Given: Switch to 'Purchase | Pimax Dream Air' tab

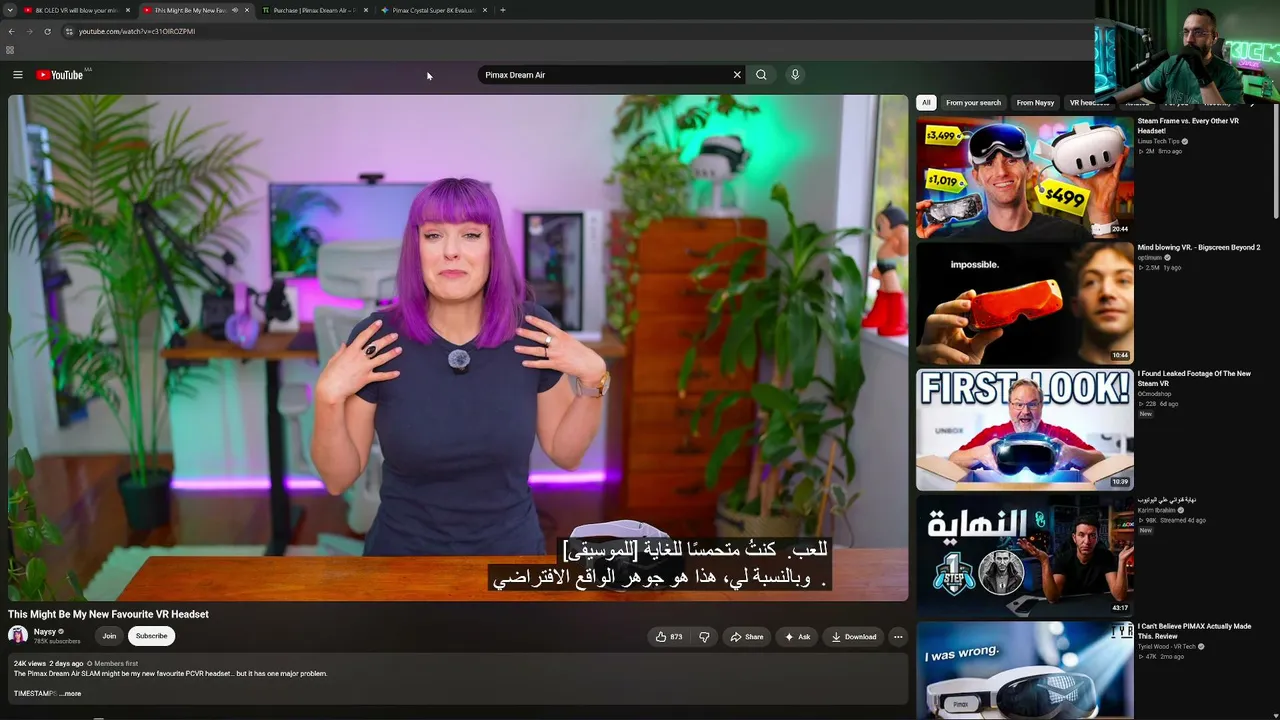Looking at the screenshot, I should click(315, 10).
